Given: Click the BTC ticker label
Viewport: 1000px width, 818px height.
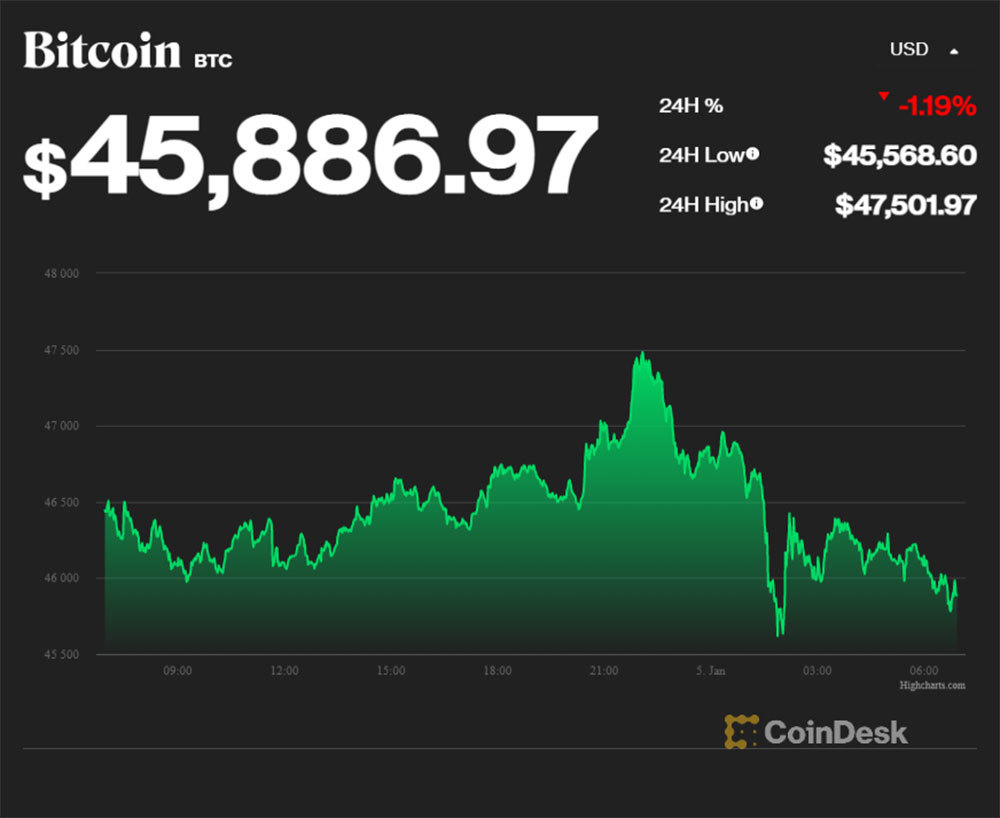Looking at the screenshot, I should [213, 61].
